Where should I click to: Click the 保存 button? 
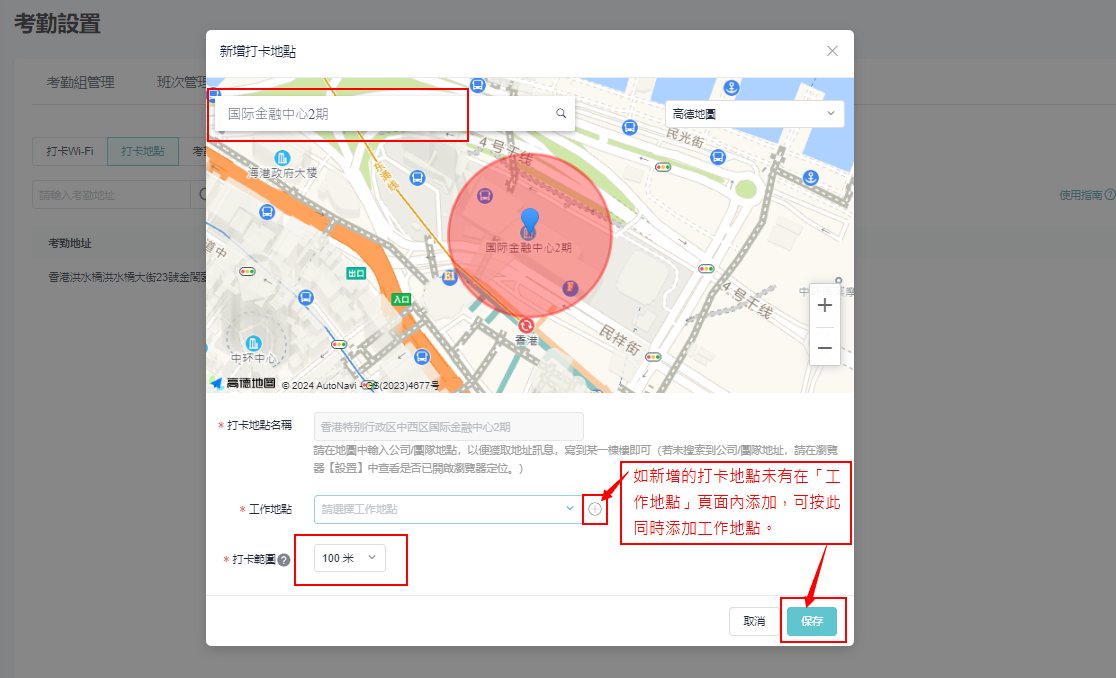(811, 621)
